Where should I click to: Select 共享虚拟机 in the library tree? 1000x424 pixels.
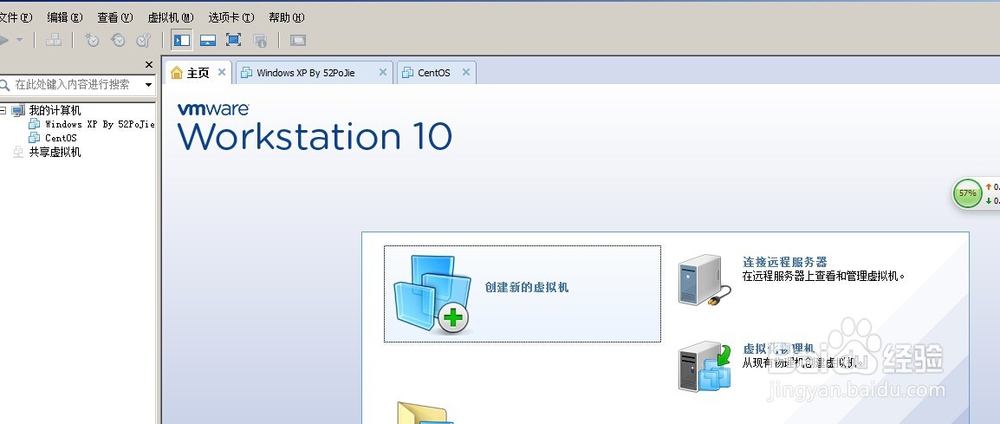(55, 152)
